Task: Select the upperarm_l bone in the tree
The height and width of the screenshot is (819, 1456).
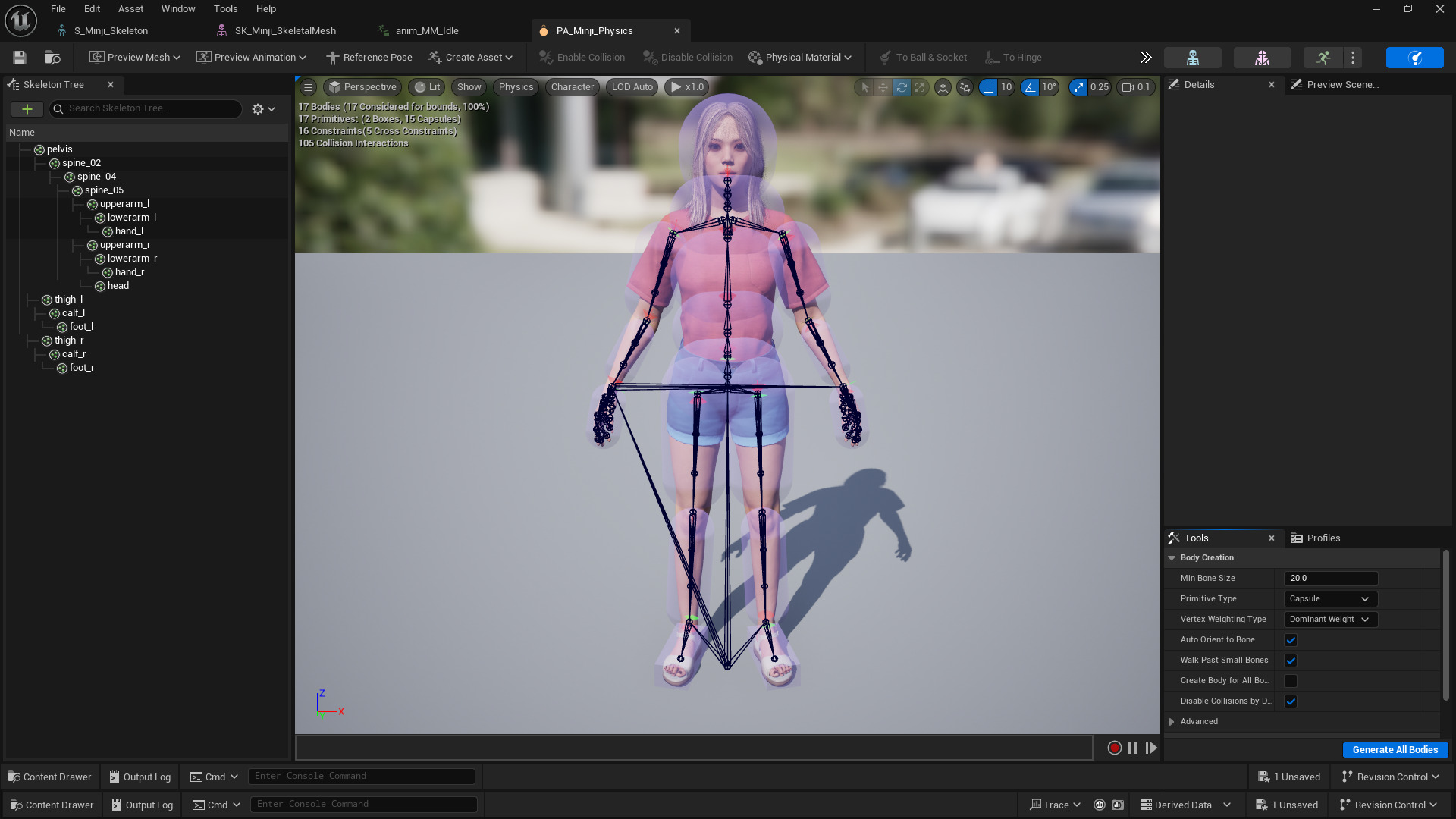Action: [x=124, y=204]
